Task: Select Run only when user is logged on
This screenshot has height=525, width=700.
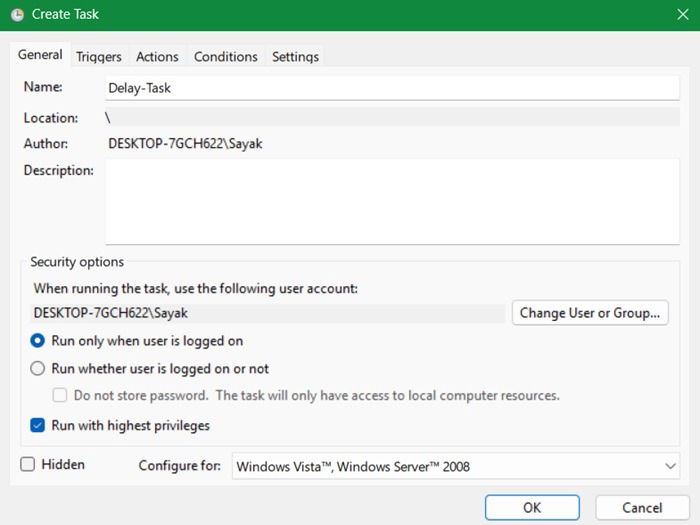Action: click(x=38, y=341)
